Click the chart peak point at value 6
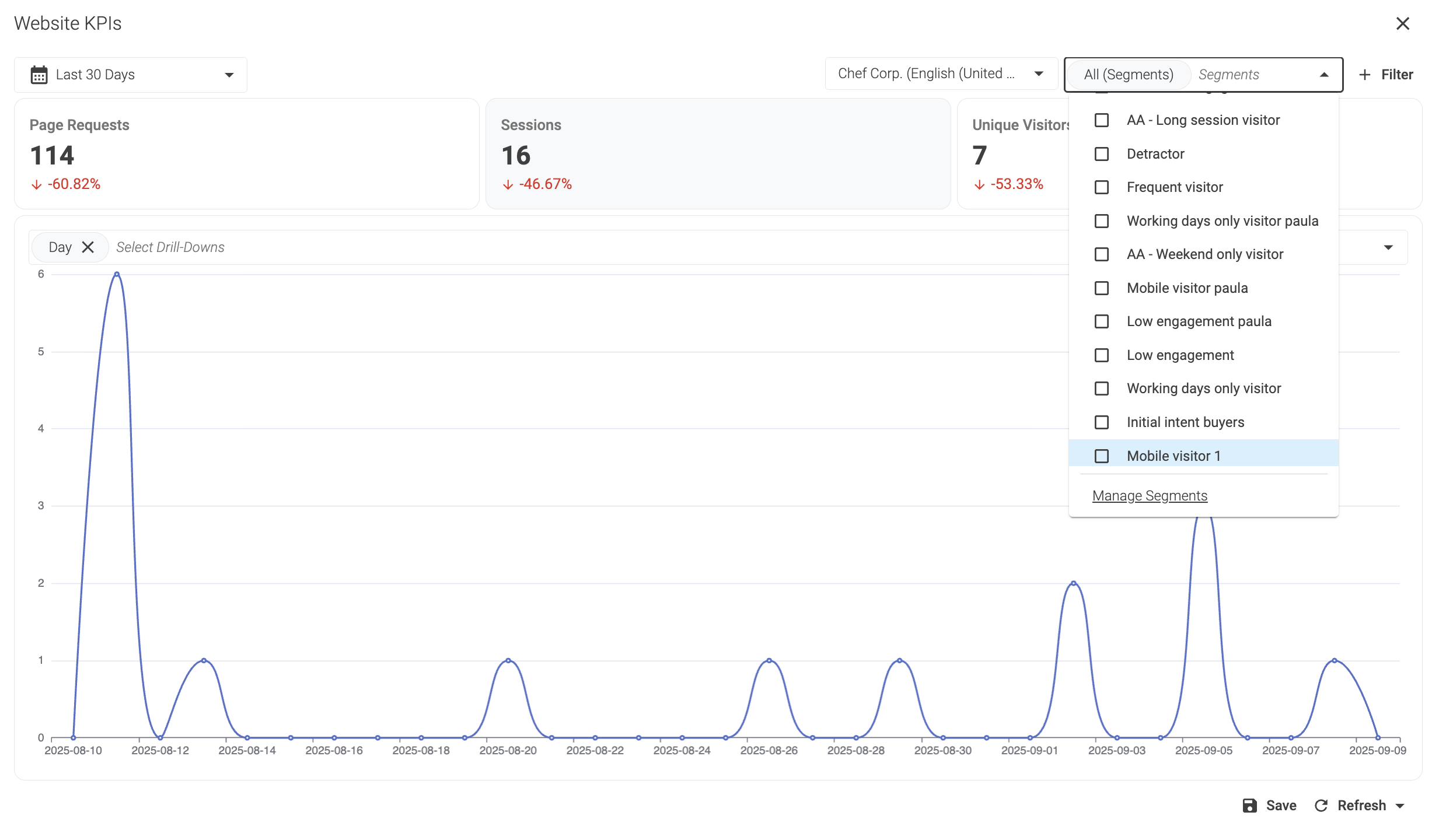The width and height of the screenshot is (1439, 840). click(x=117, y=274)
